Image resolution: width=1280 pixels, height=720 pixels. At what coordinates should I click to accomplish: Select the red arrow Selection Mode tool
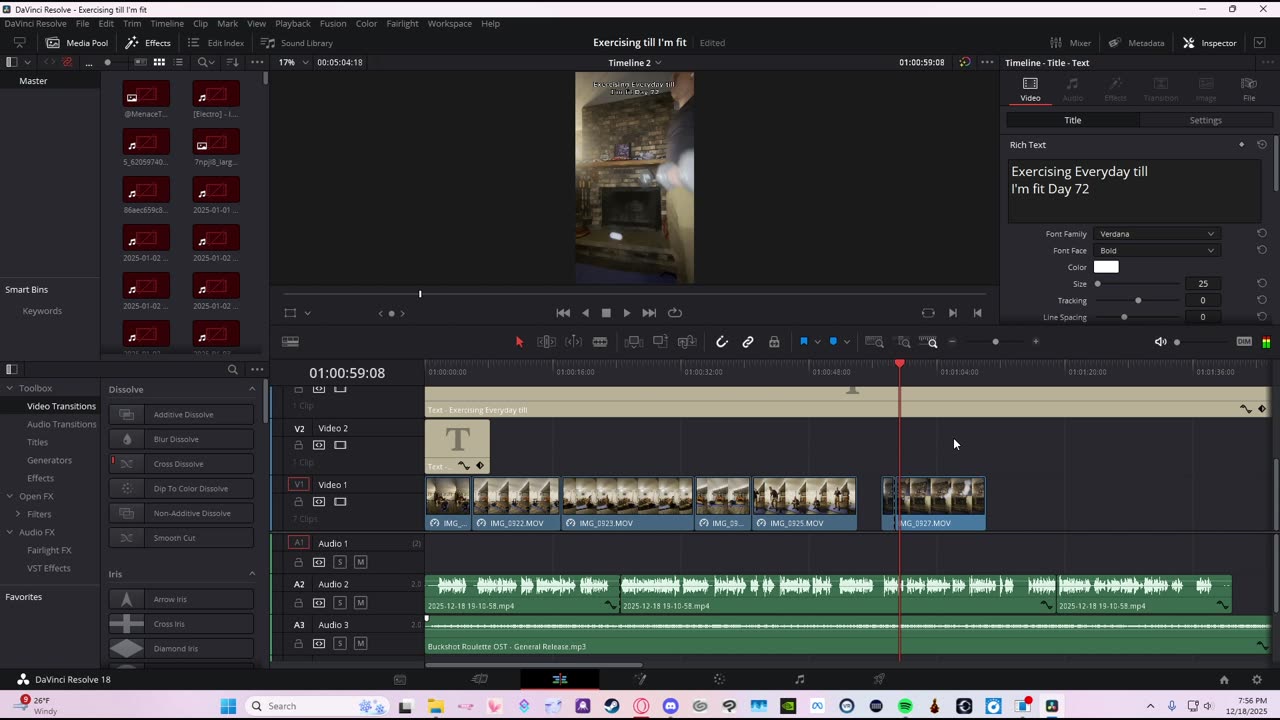tap(519, 342)
